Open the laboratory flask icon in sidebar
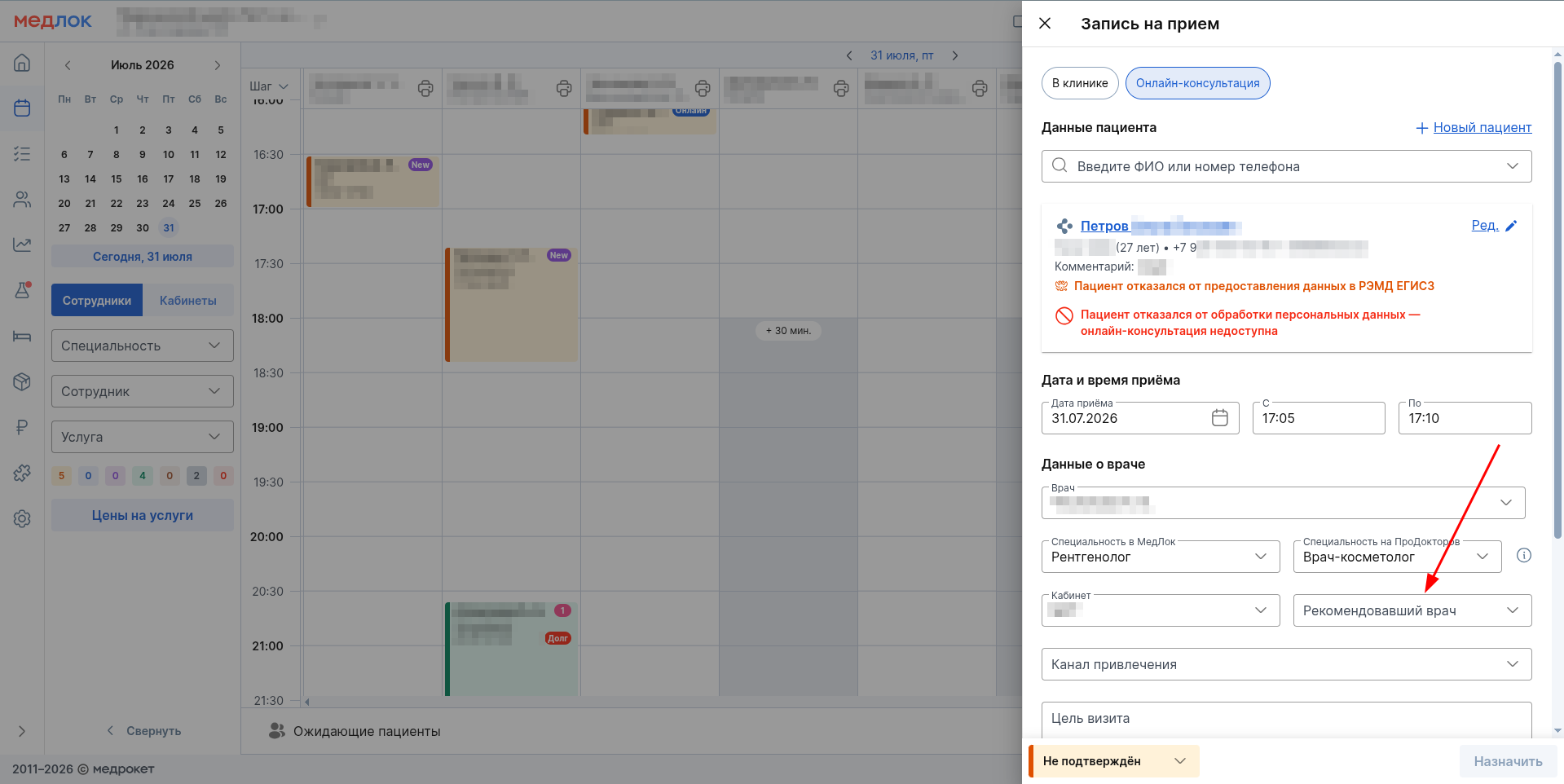1564x784 pixels. (x=22, y=290)
